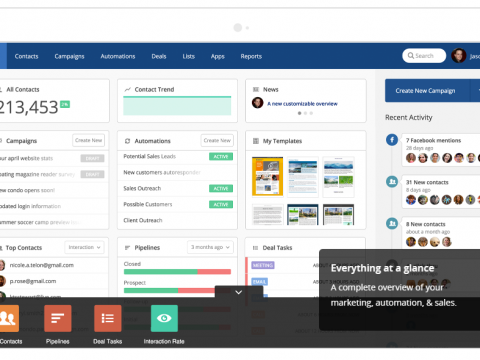Image resolution: width=480 pixels, height=360 pixels.
Task: Click the Search field in the navbar
Action: (424, 56)
